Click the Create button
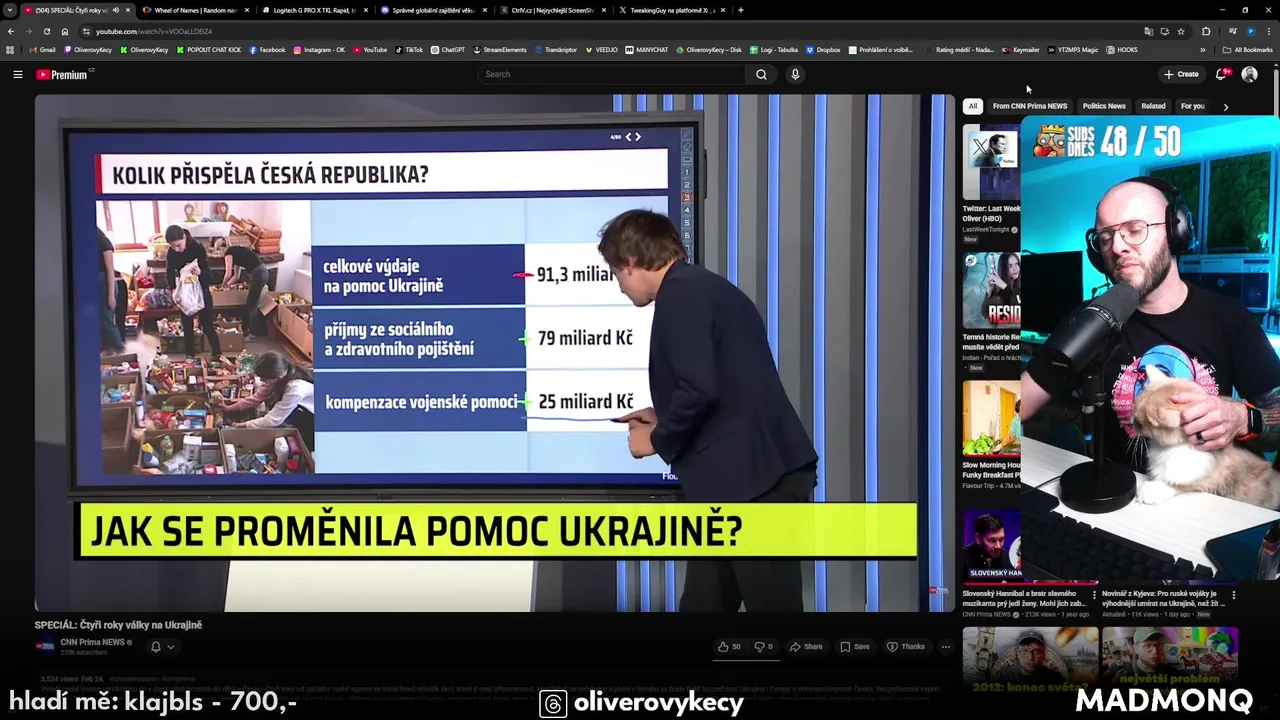 point(1181,74)
